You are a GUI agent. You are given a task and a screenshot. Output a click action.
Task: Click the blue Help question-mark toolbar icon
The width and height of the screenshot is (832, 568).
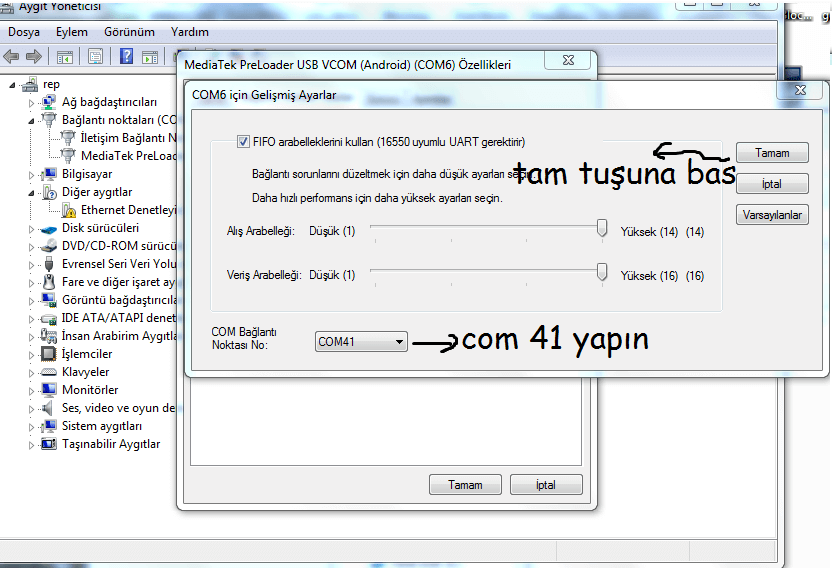click(127, 56)
